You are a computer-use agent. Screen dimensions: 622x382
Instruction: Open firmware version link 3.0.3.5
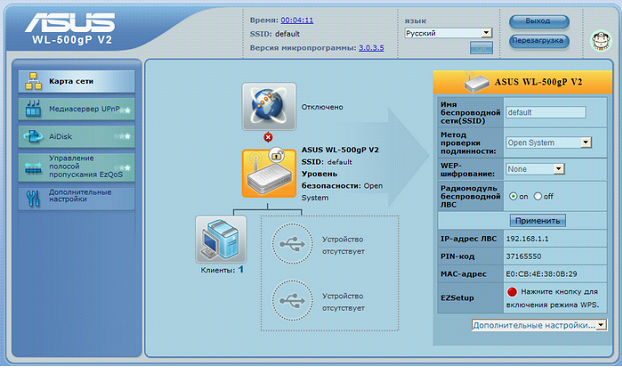(371, 48)
